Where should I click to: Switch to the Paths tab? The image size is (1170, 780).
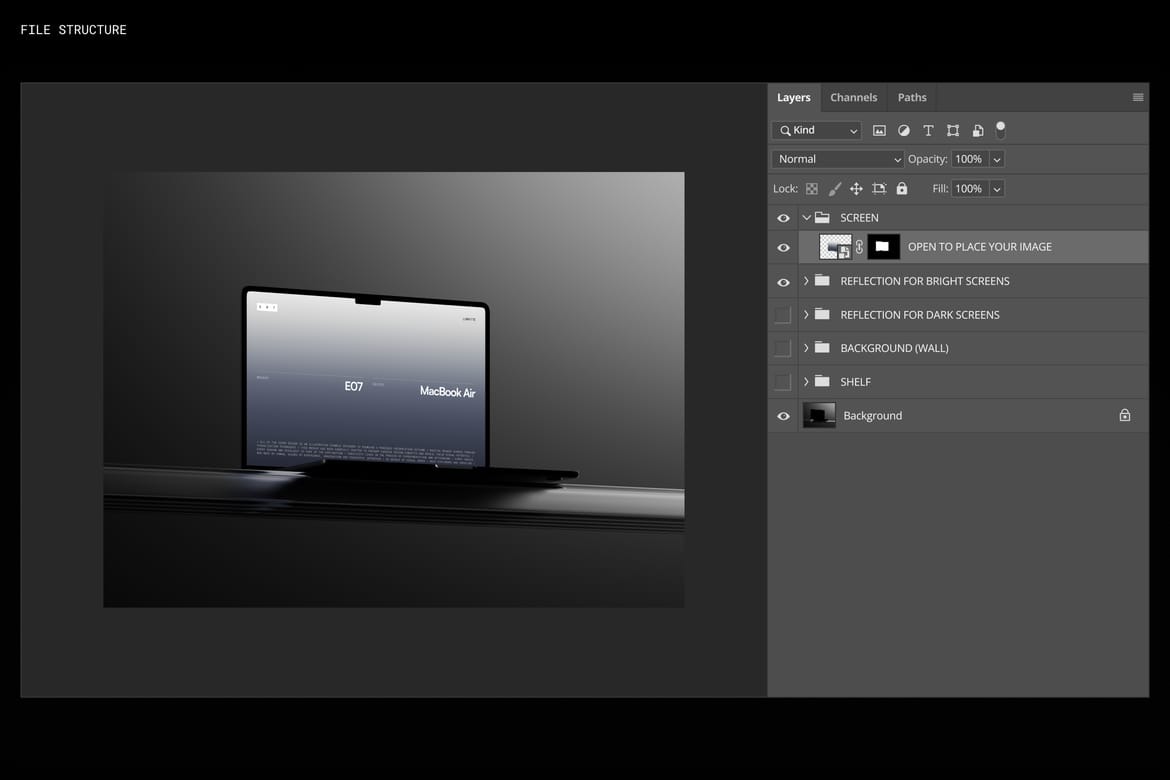(x=912, y=98)
